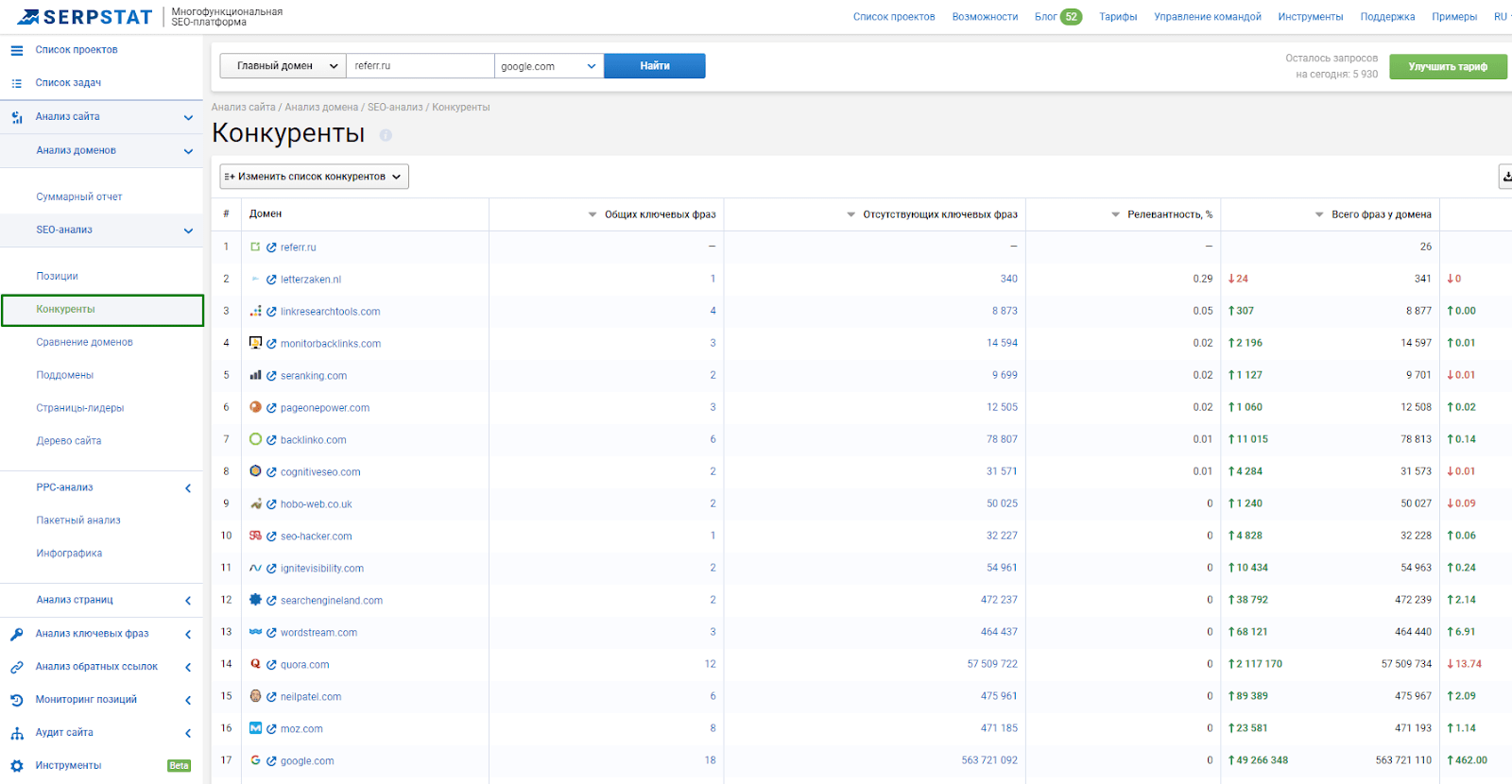Sort by Всего фраз у домена column
The width and height of the screenshot is (1512, 784).
coord(1373,214)
